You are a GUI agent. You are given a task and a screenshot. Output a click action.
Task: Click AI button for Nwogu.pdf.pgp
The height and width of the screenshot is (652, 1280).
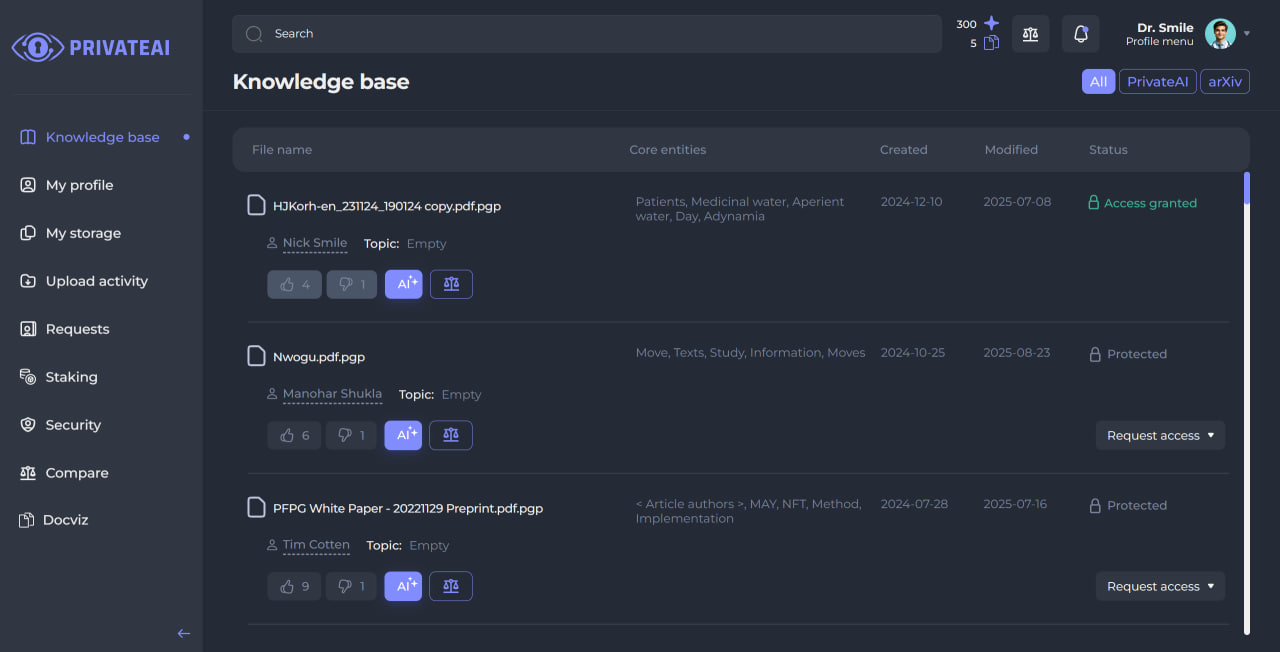(403, 435)
